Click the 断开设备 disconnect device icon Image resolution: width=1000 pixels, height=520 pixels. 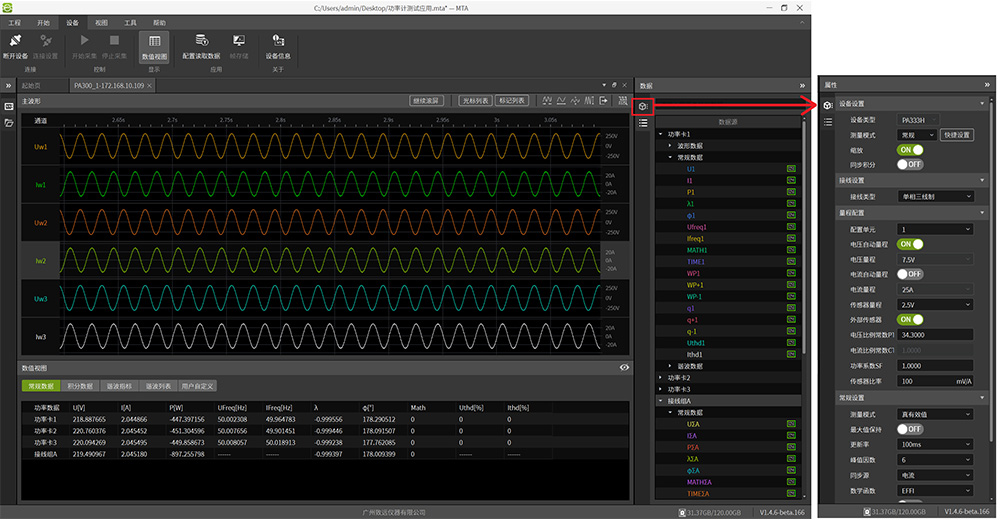click(x=16, y=41)
